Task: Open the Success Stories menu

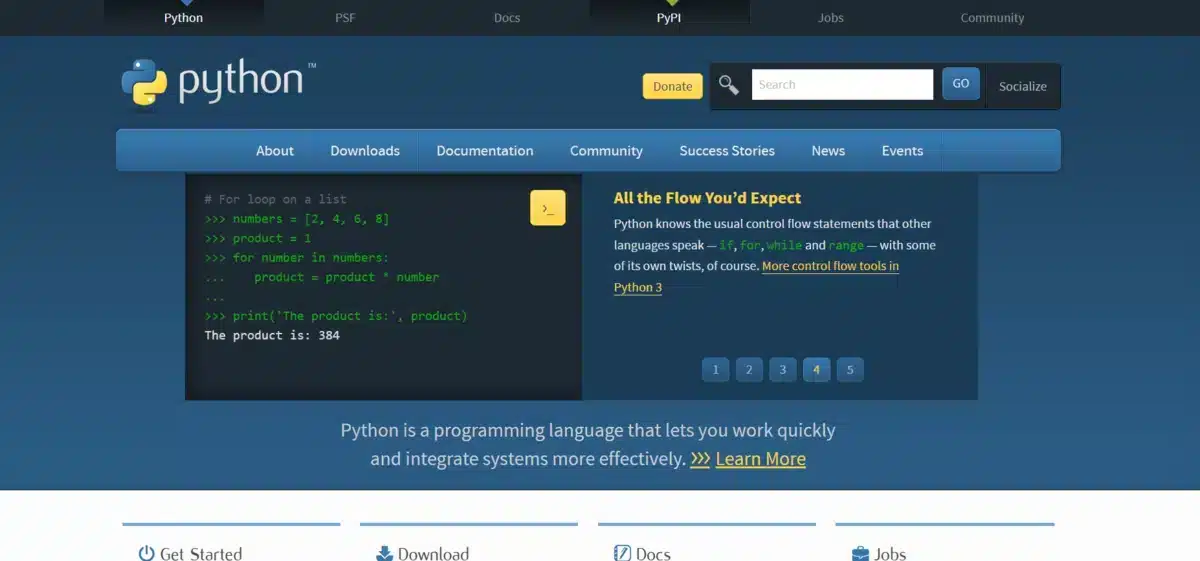Action: point(727,151)
